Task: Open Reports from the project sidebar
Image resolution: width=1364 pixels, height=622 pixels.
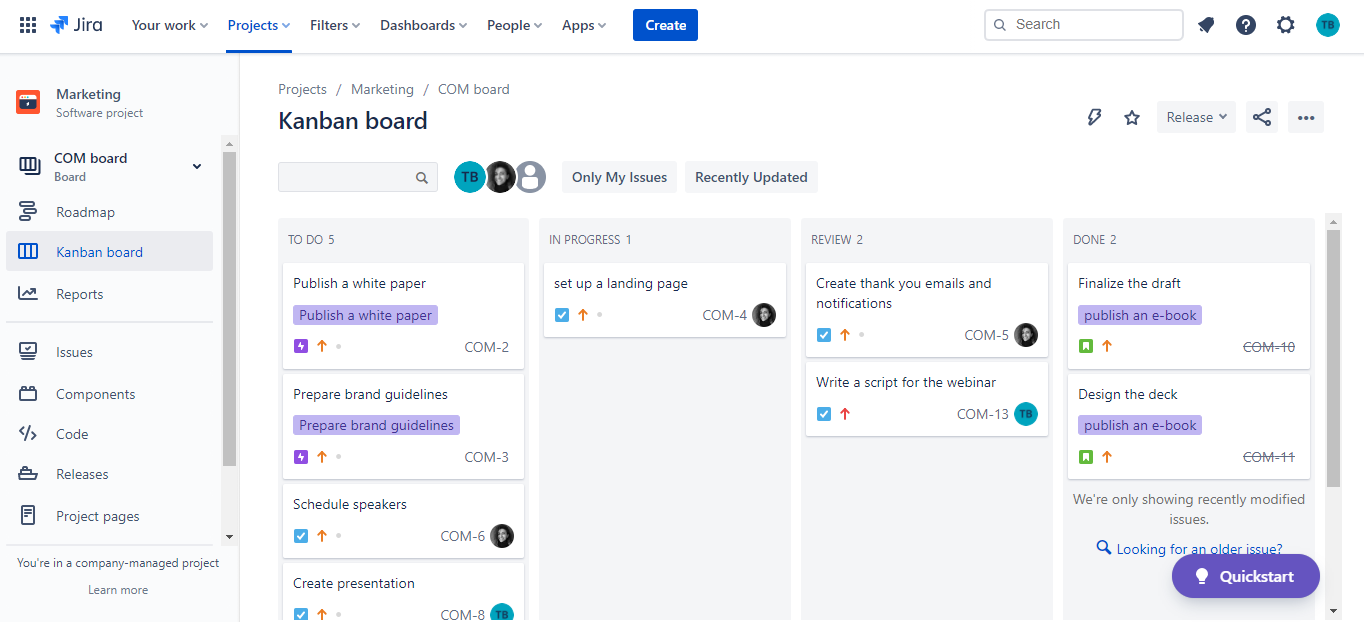Action: click(x=77, y=293)
